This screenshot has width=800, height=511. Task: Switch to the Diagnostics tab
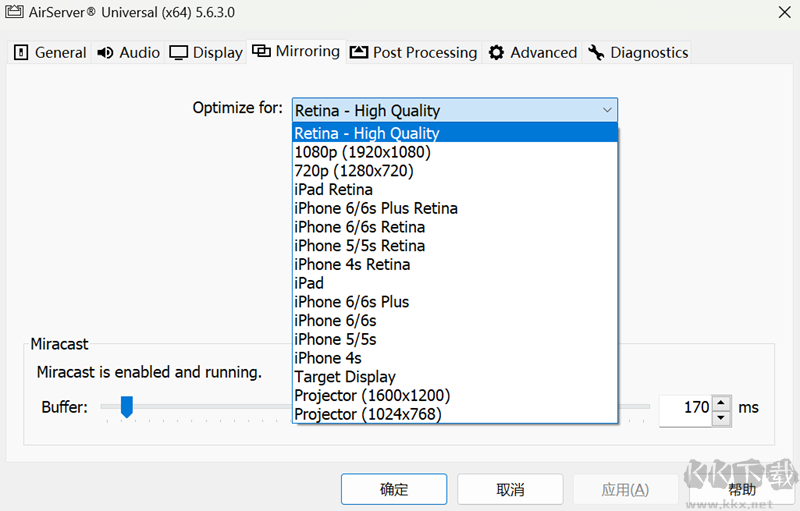pos(638,53)
